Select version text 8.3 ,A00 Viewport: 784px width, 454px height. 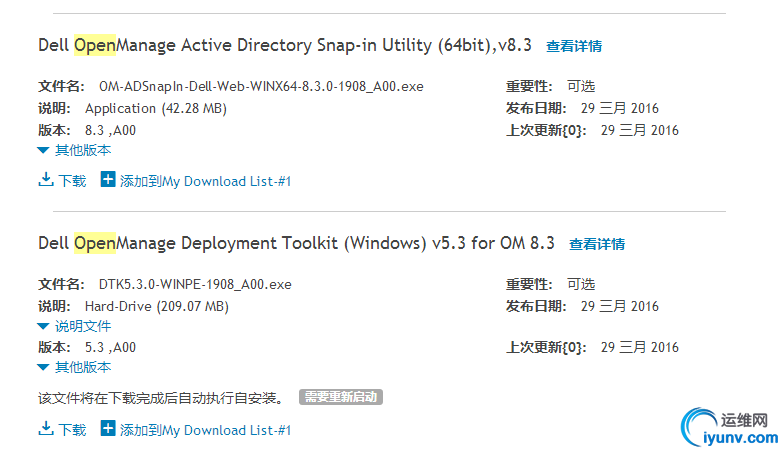[110, 130]
